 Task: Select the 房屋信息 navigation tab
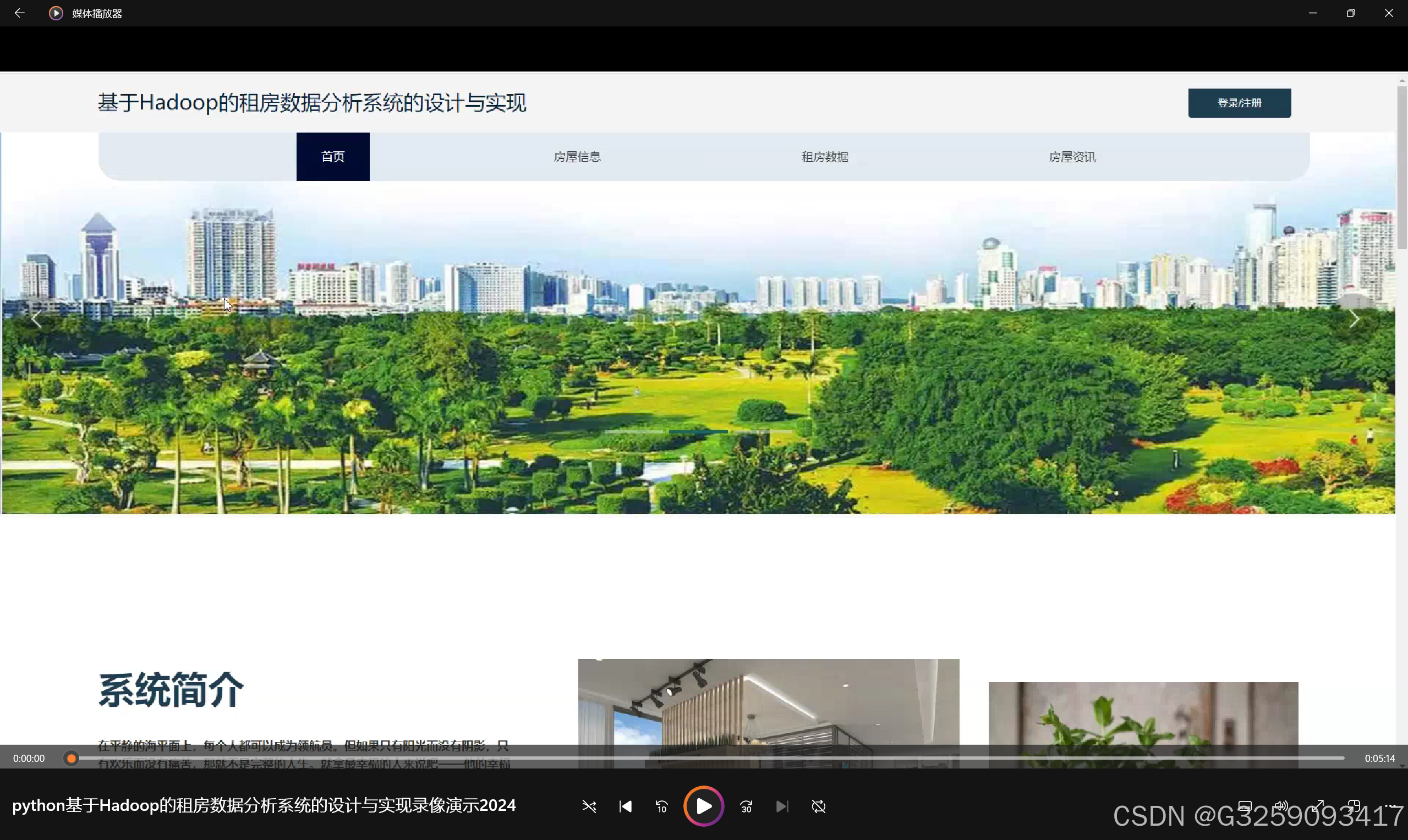pyautogui.click(x=577, y=157)
